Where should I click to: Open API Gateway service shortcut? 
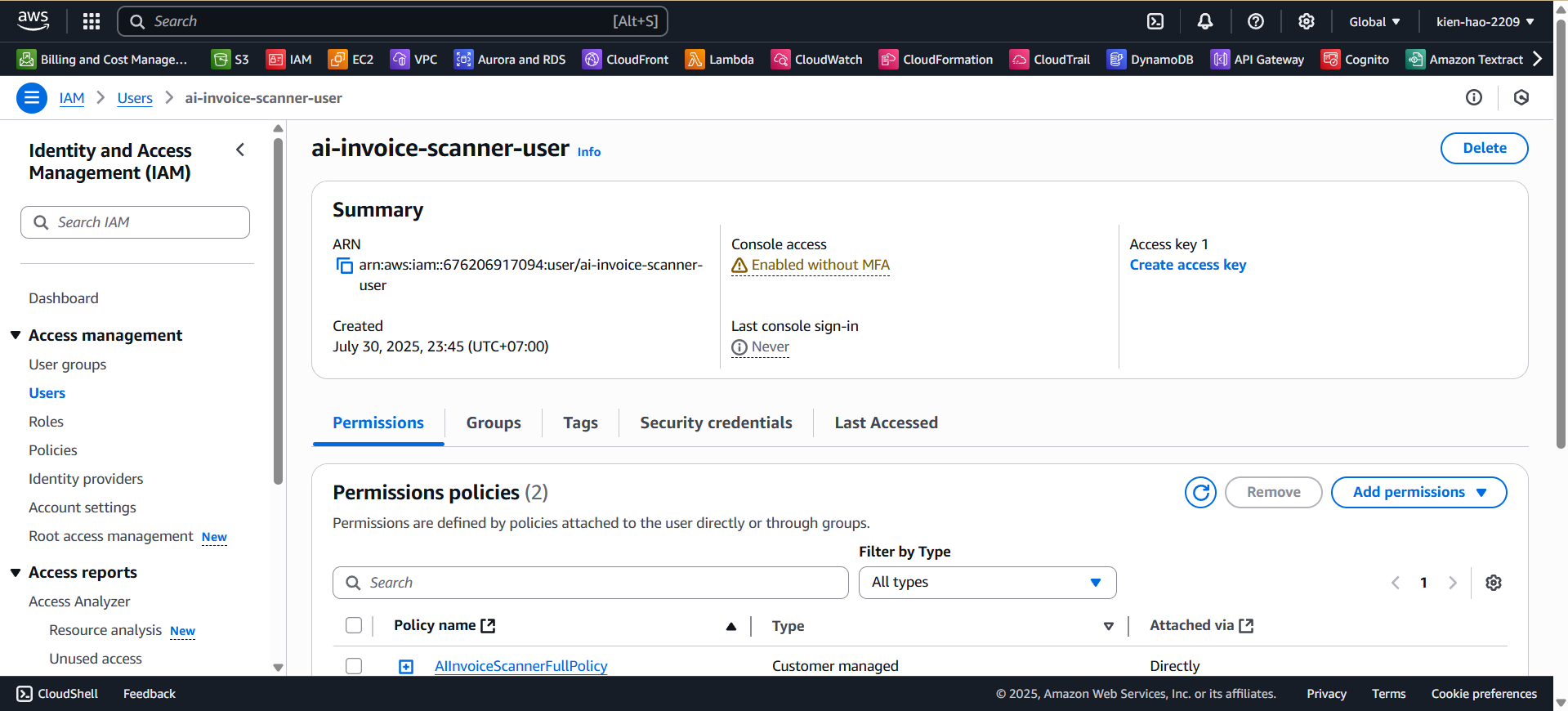pyautogui.click(x=1258, y=60)
